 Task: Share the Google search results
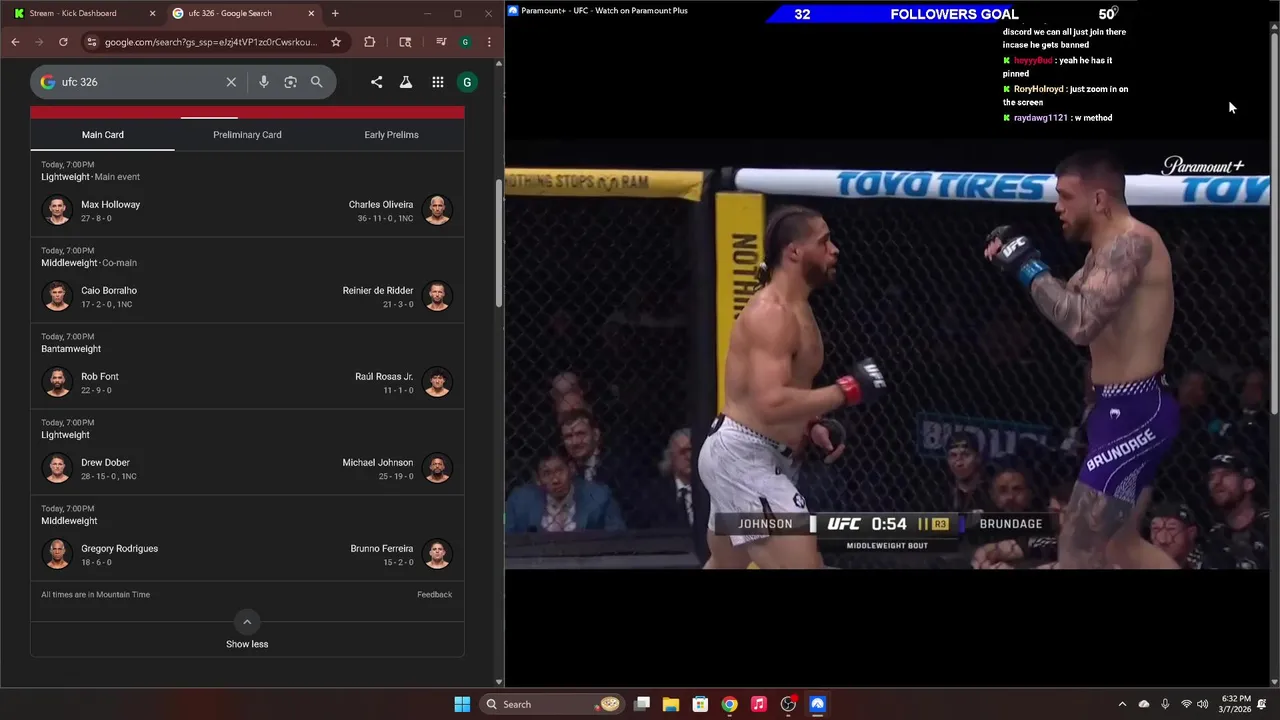(376, 82)
